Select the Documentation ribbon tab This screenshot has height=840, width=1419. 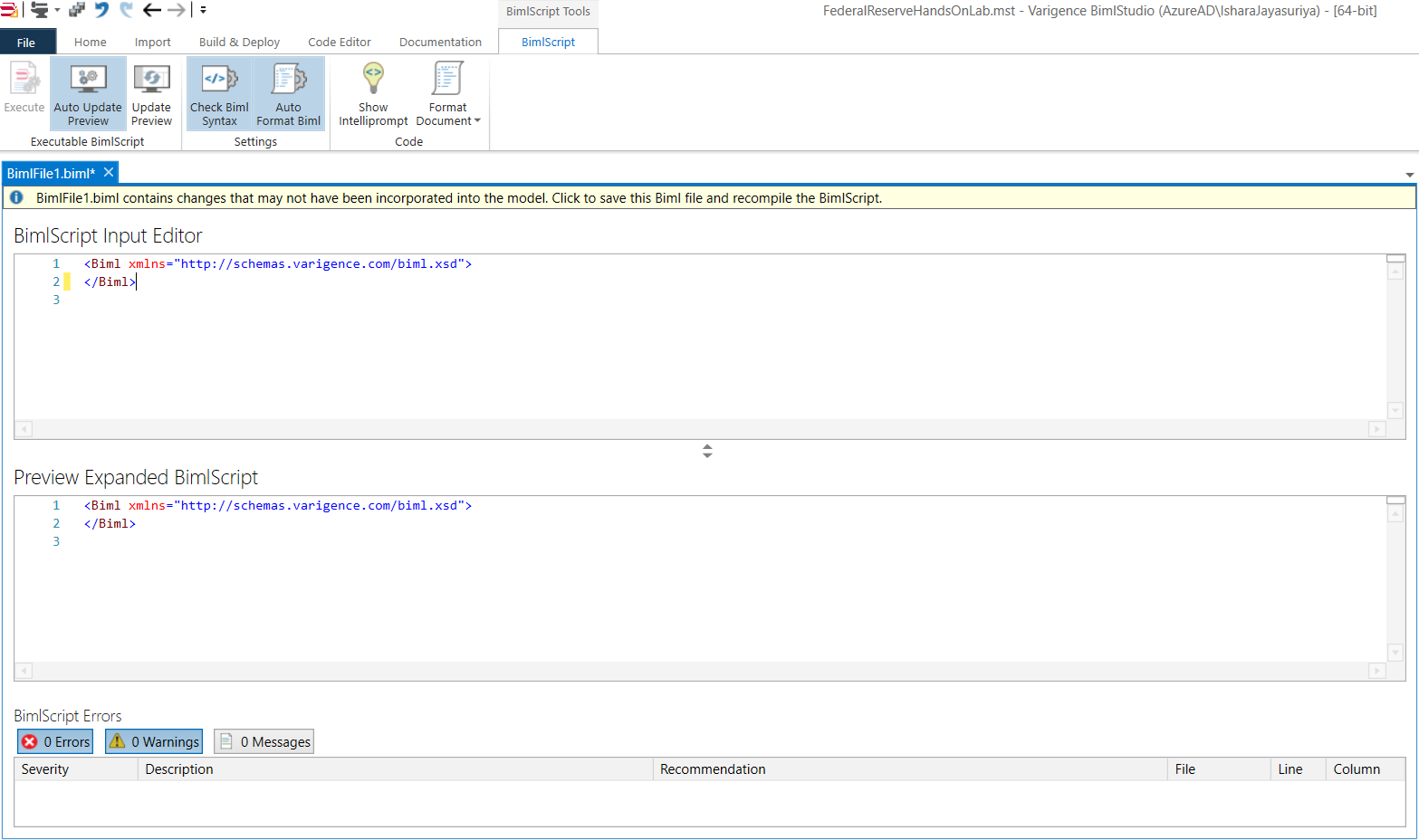click(440, 42)
